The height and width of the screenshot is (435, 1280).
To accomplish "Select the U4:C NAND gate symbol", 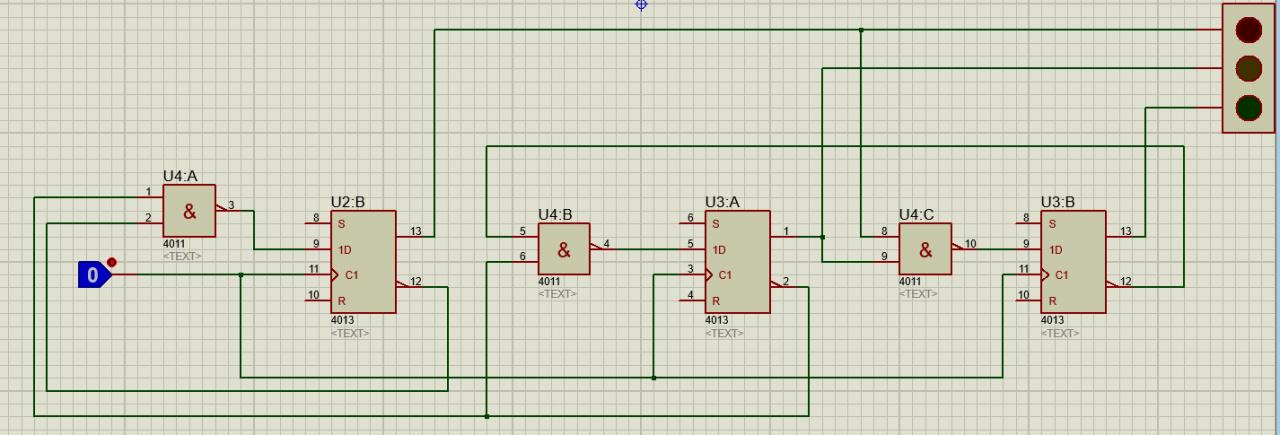I will tap(924, 249).
